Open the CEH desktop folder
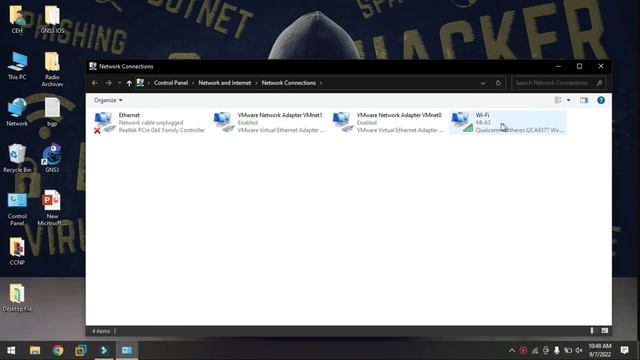 tap(17, 20)
